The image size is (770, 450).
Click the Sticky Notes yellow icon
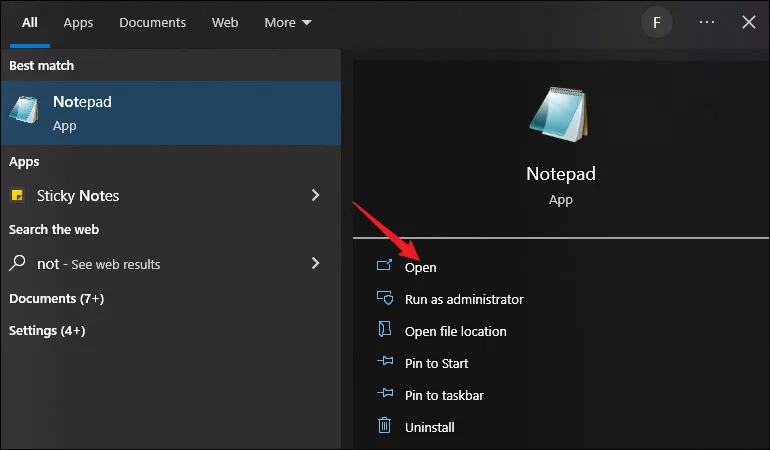coord(17,196)
